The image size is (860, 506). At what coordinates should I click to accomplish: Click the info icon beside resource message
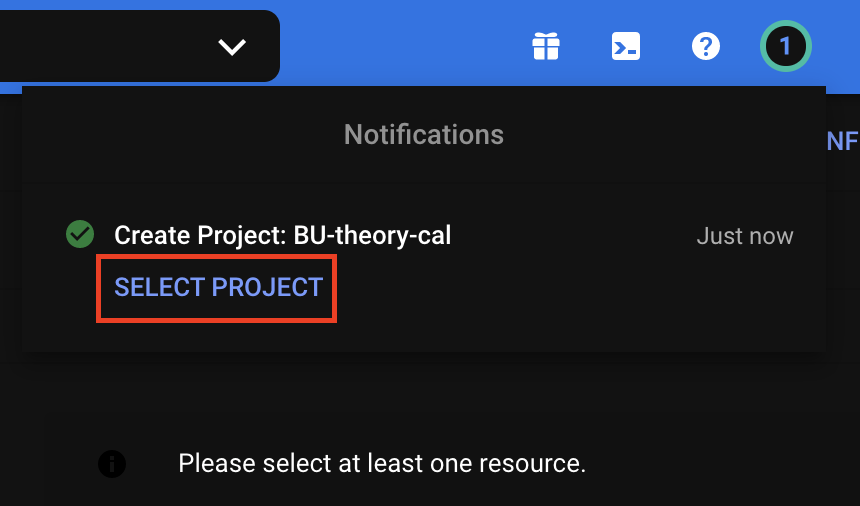pyautogui.click(x=112, y=464)
